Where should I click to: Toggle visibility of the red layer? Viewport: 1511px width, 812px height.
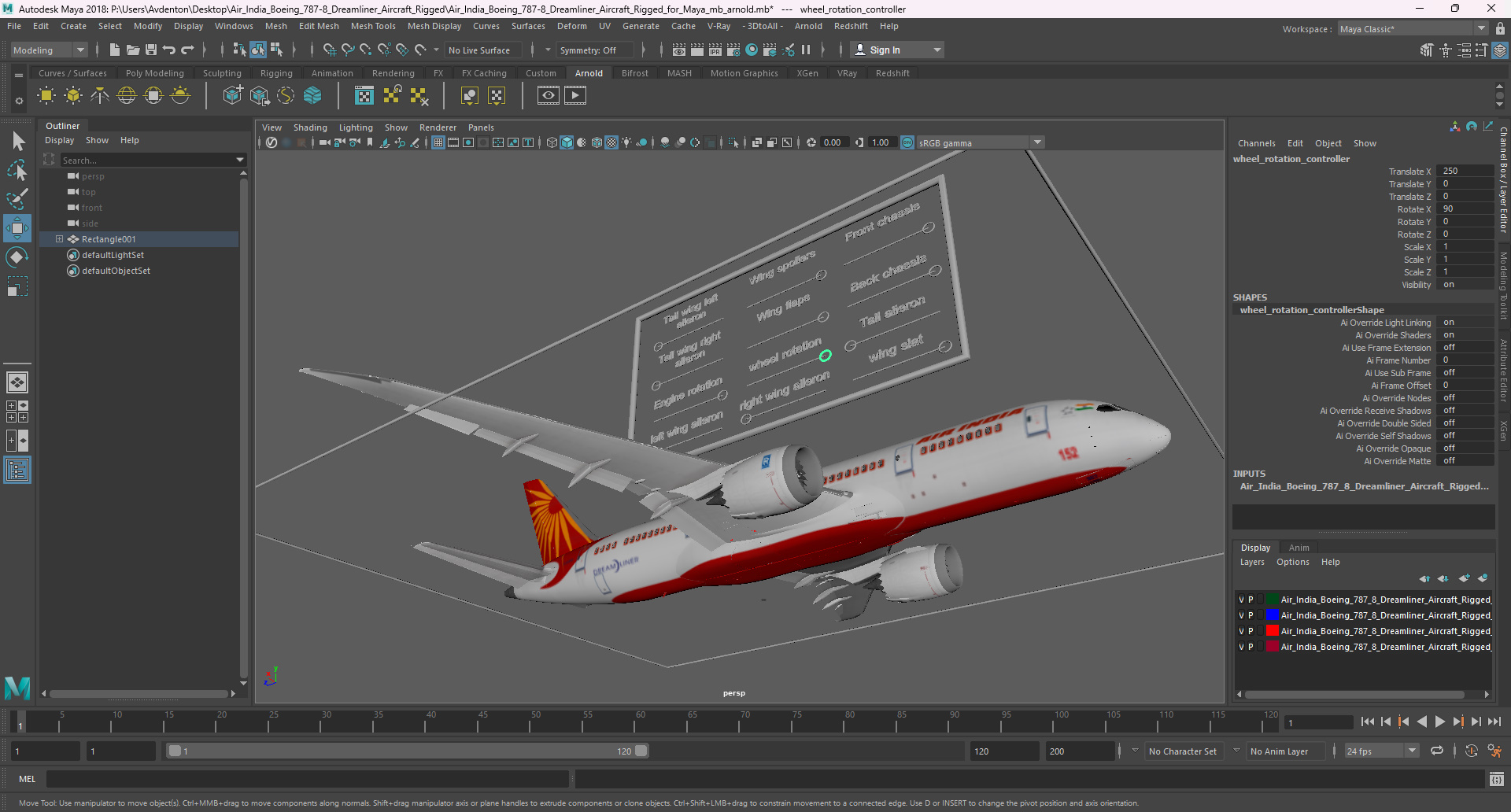tap(1241, 631)
